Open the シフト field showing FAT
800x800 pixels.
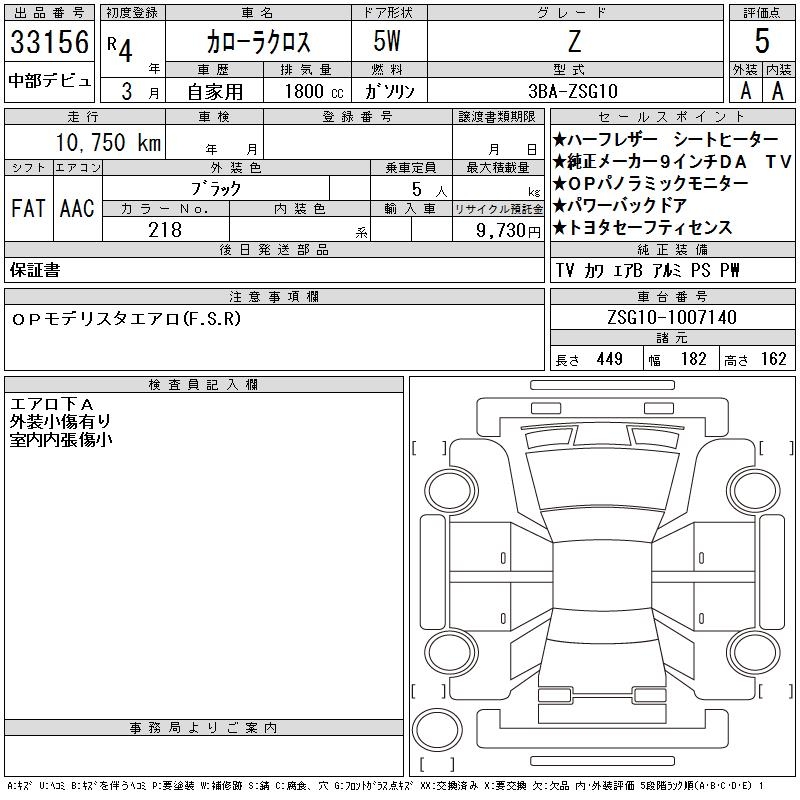[28, 208]
